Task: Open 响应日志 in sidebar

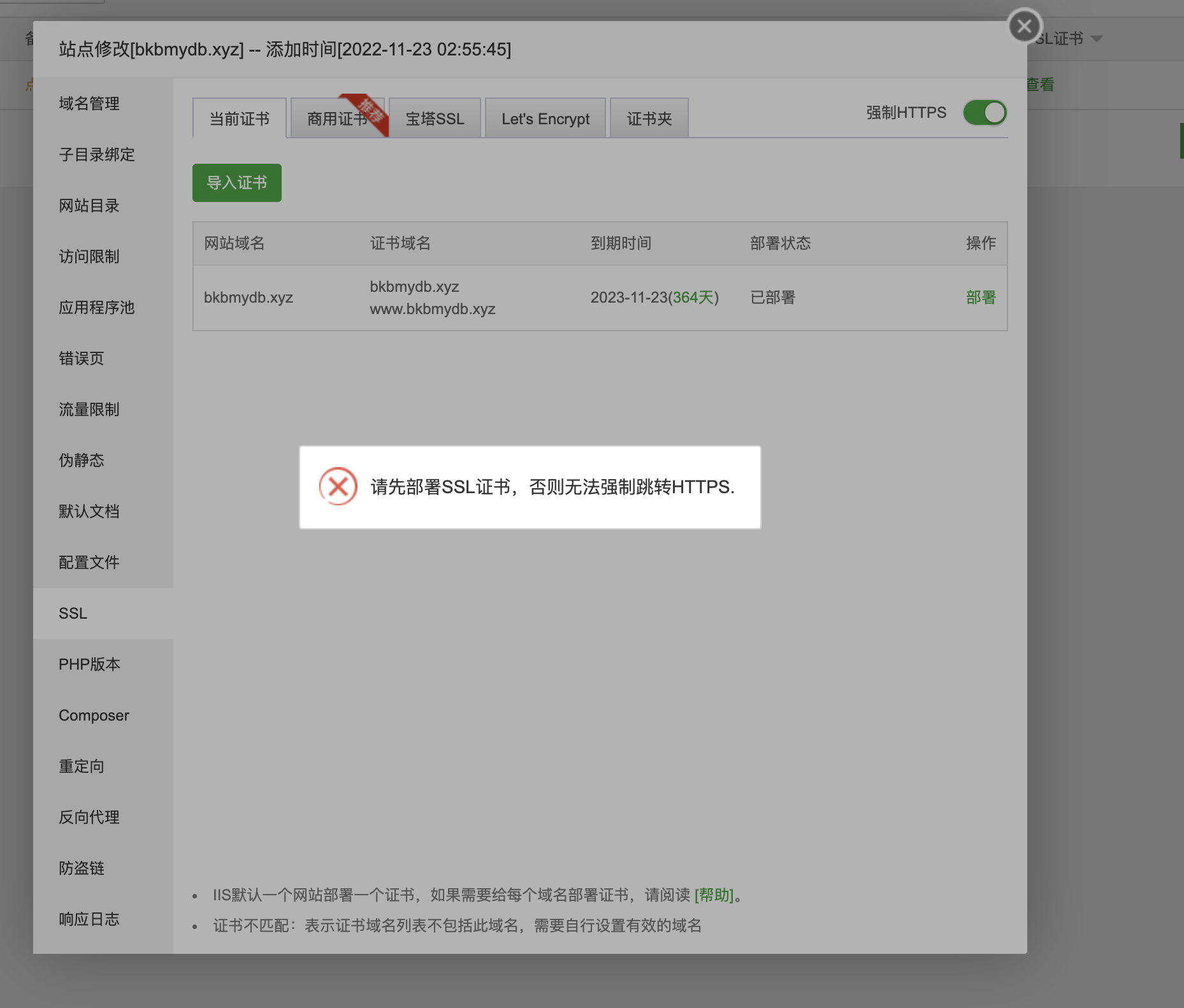Action: [x=103, y=919]
